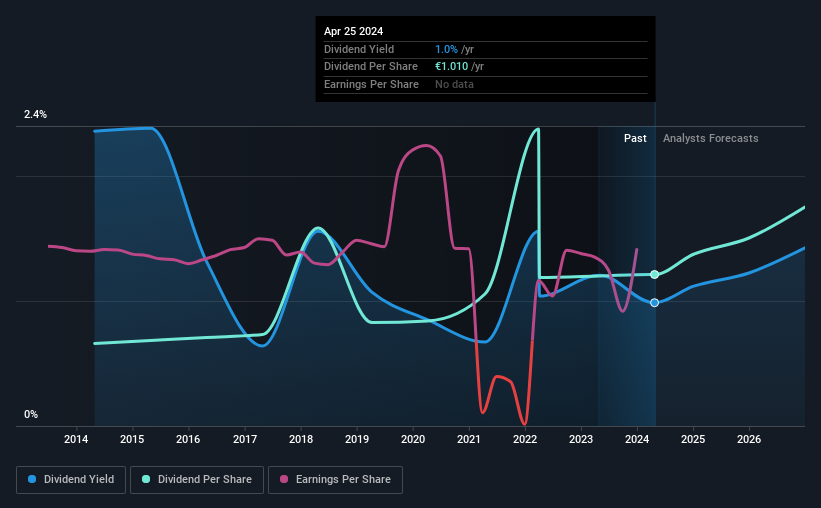
Task: Click the 'Dividend Yield' tooltip row label
Action: tap(359, 49)
